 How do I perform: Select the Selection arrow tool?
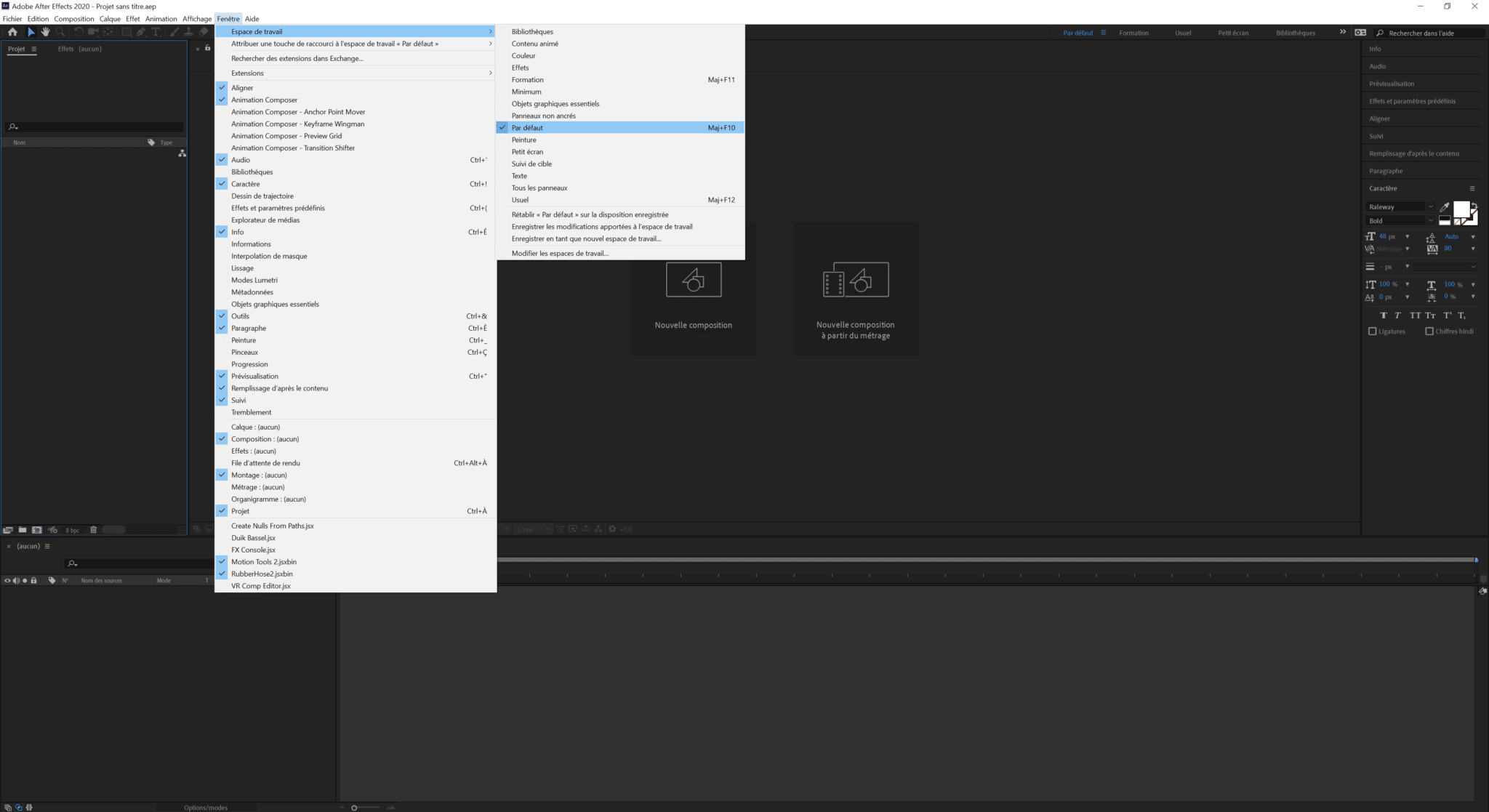click(31, 32)
